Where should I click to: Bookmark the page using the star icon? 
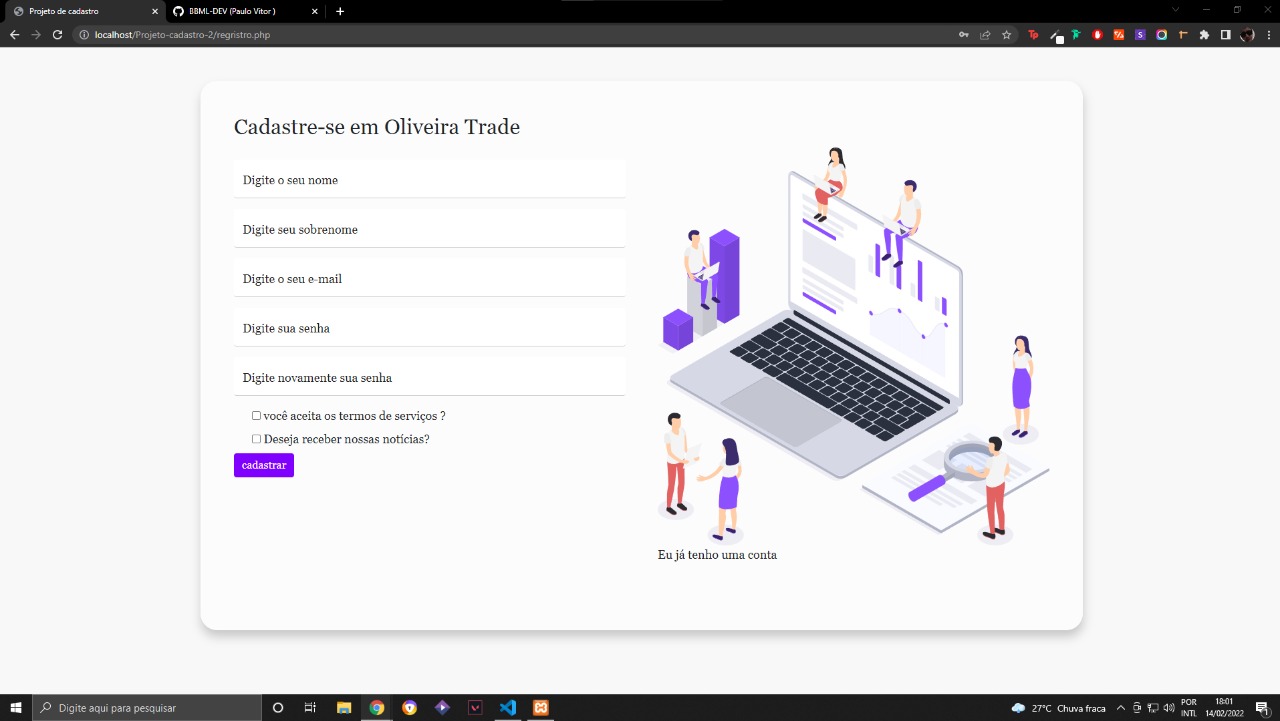1007,34
